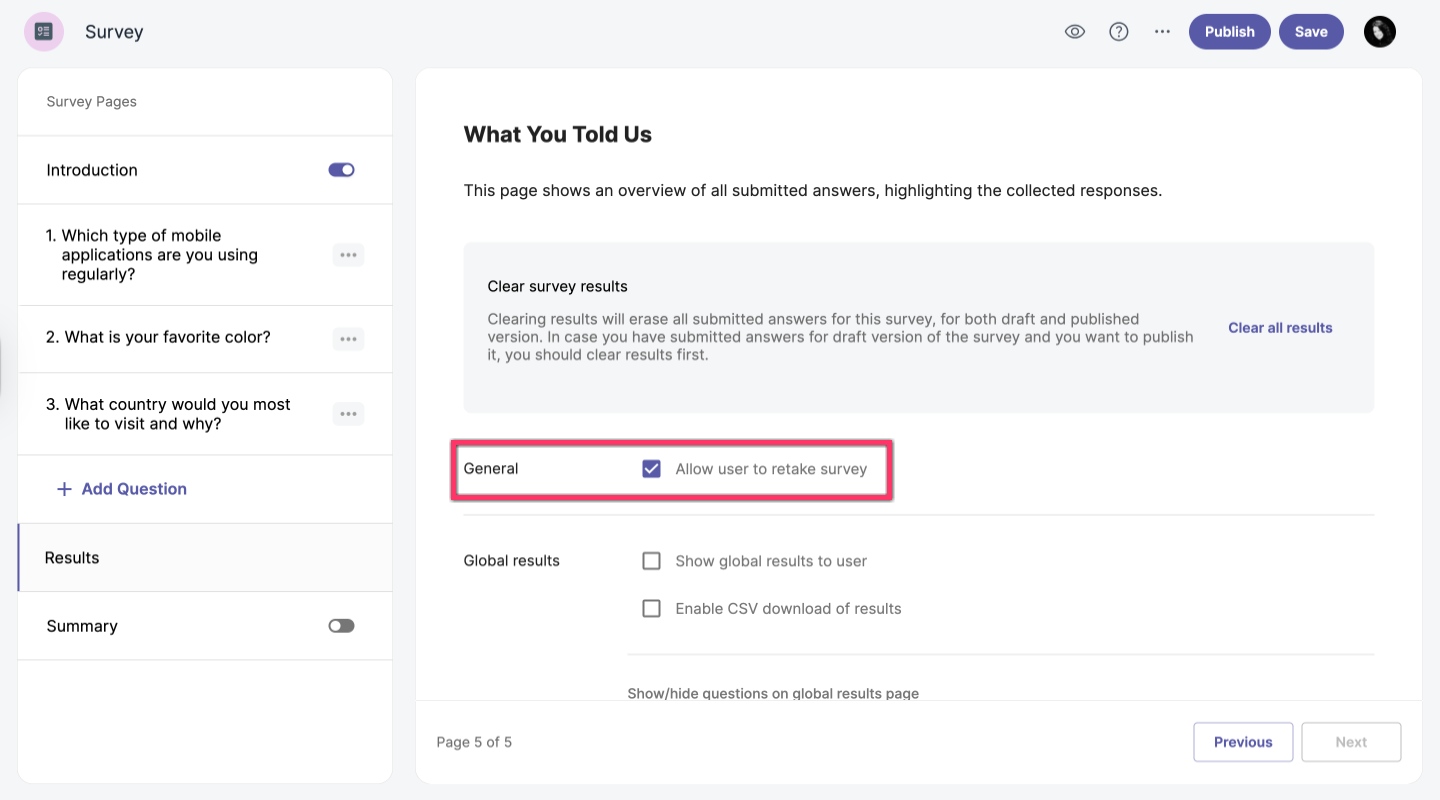Go to the Previous page
1440x800 pixels.
tap(1243, 742)
